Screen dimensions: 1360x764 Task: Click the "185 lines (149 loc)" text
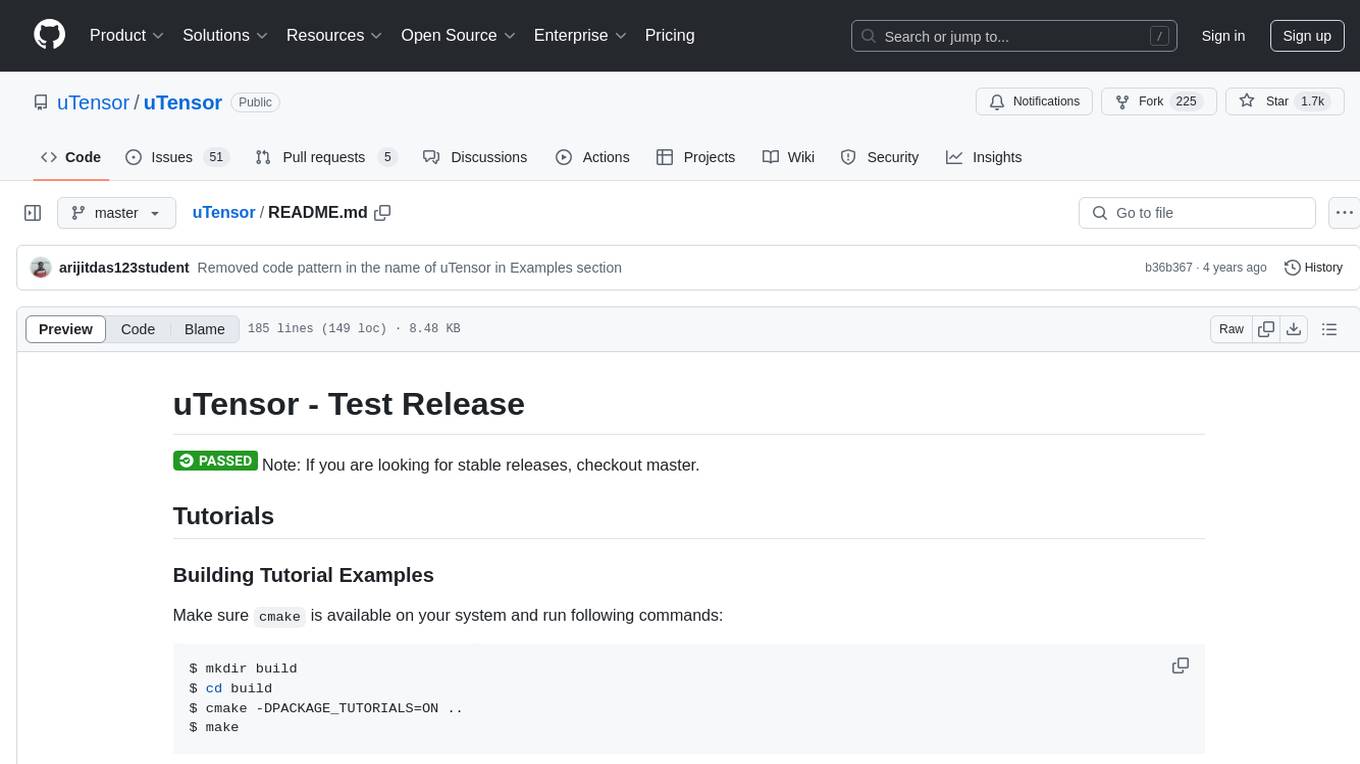pos(317,329)
